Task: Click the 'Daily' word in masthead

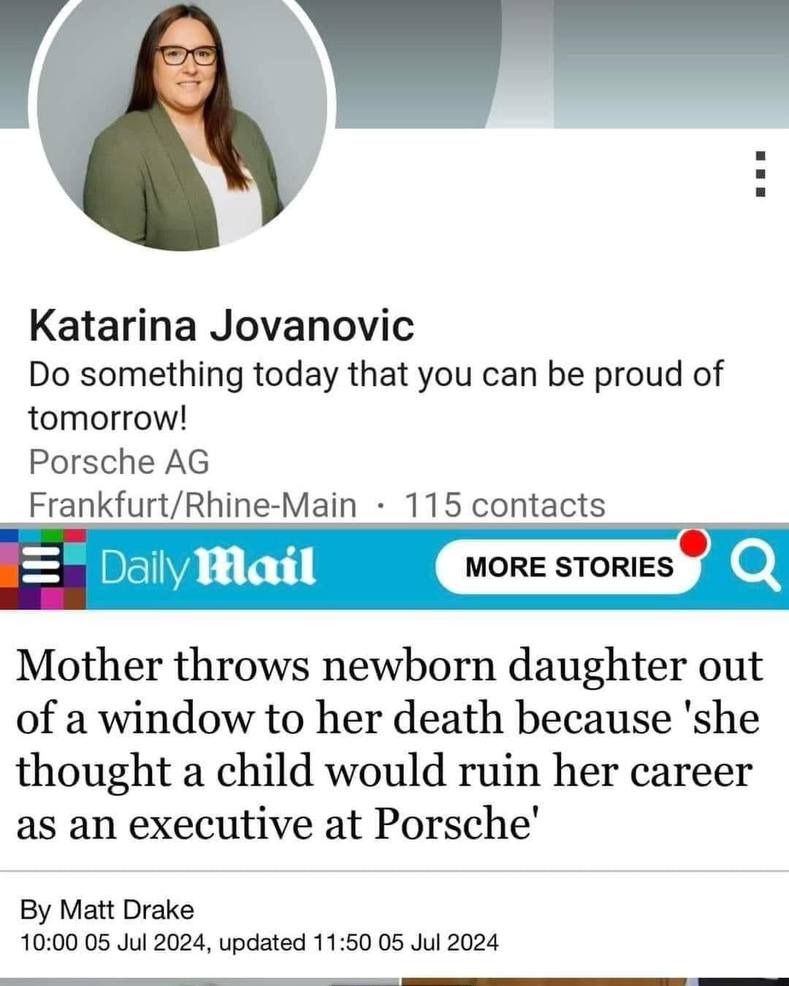Action: [x=145, y=568]
